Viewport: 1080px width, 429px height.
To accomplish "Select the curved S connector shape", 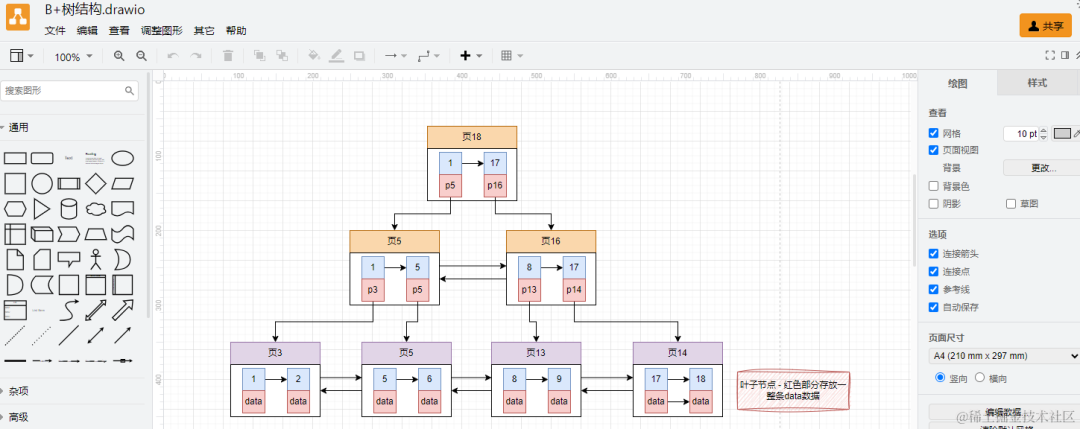I will tap(69, 309).
